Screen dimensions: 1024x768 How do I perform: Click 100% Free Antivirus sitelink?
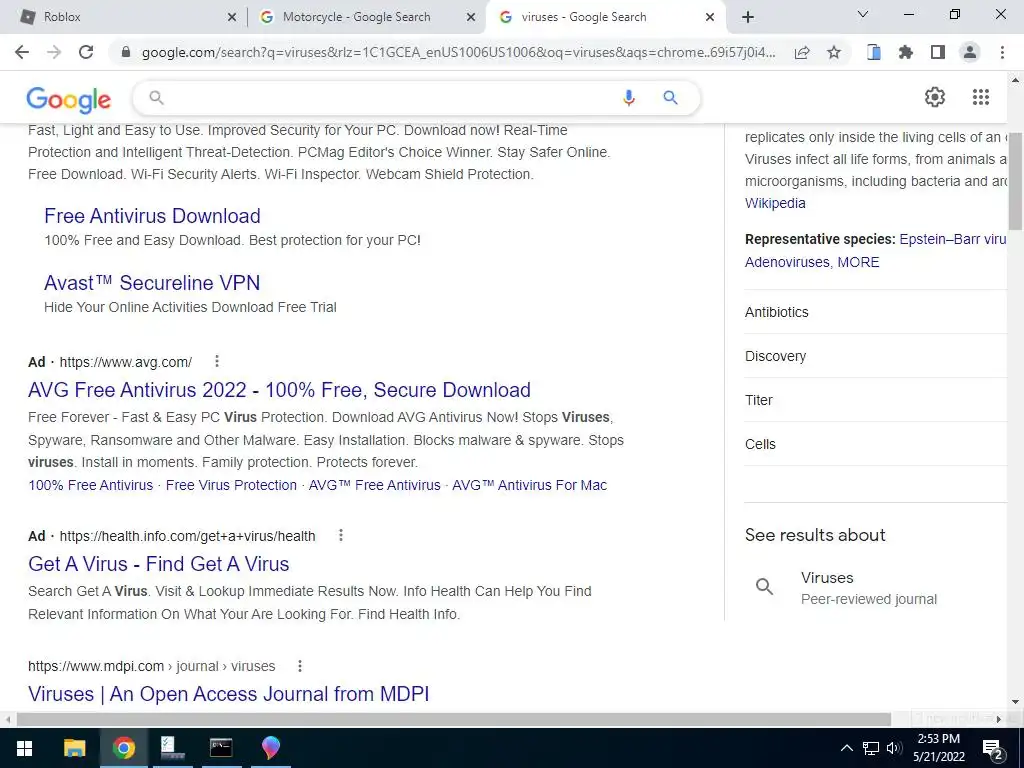click(x=90, y=485)
